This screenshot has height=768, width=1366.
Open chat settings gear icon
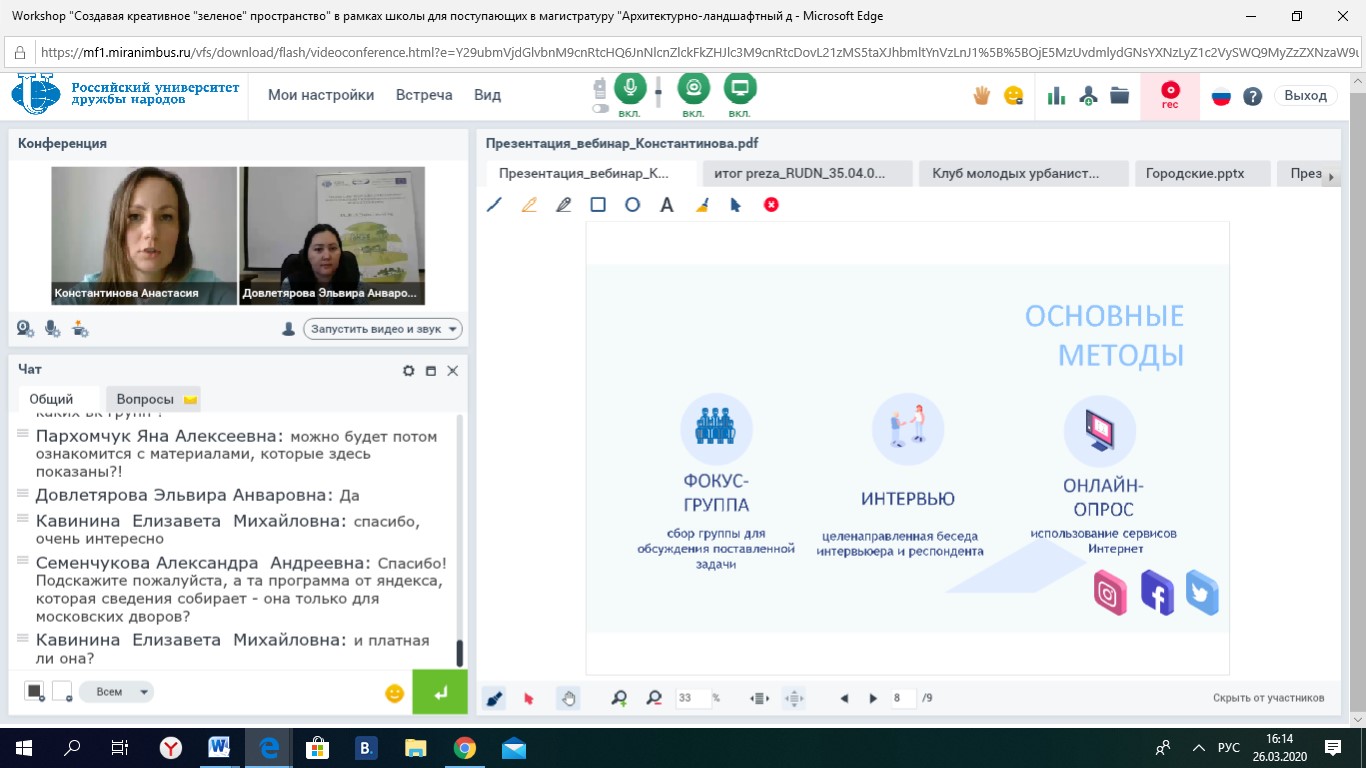pyautogui.click(x=409, y=371)
